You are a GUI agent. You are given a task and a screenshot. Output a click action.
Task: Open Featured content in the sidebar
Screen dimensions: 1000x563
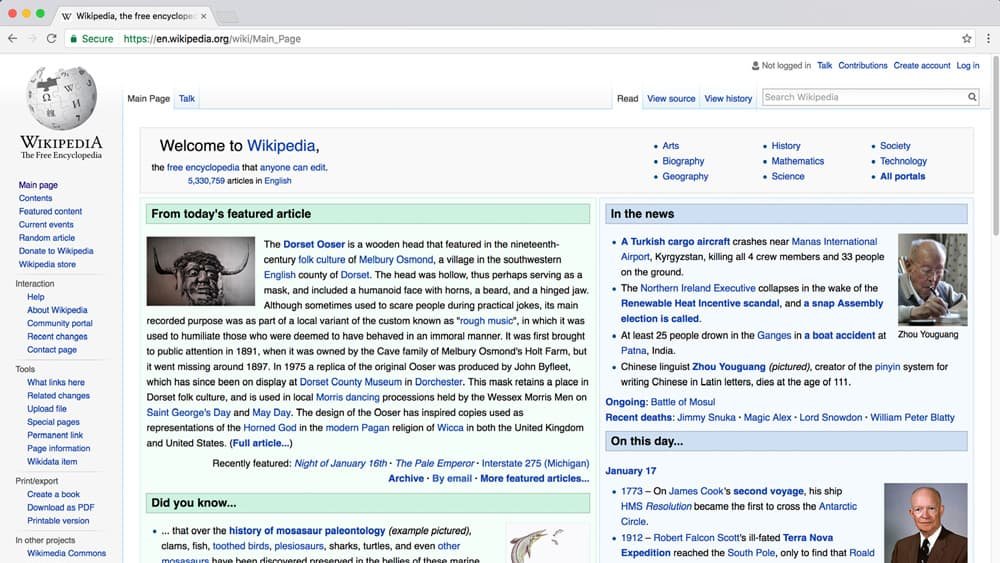coord(50,211)
